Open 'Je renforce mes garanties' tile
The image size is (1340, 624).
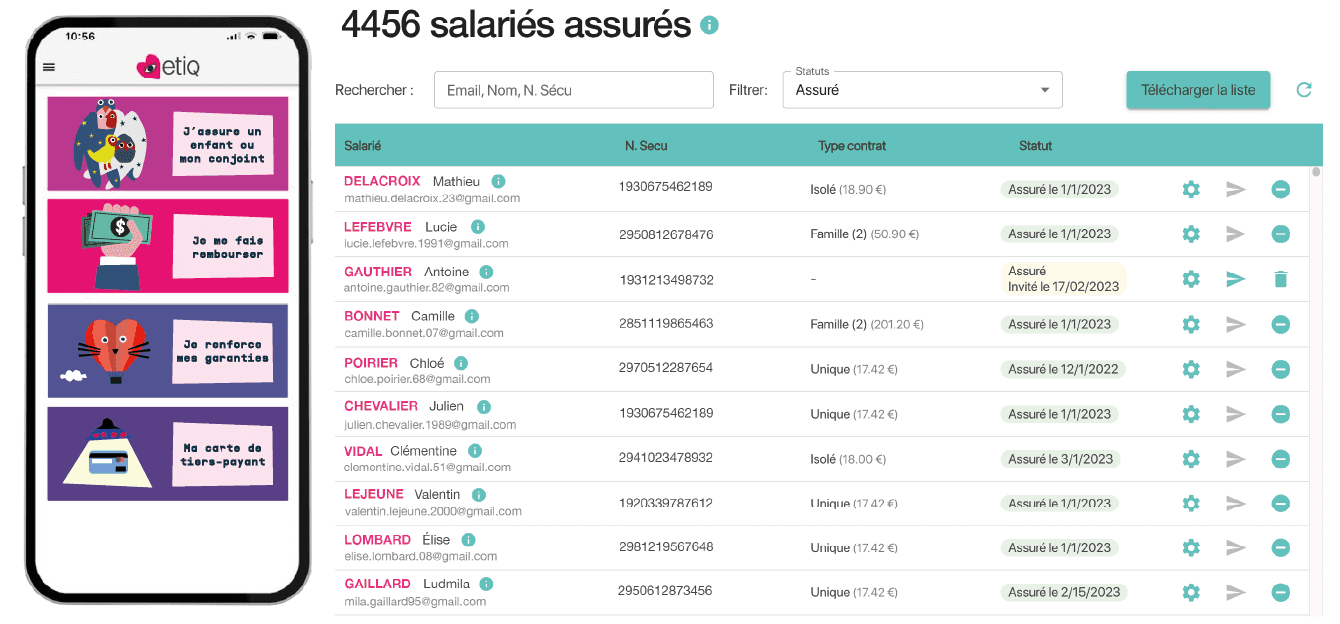168,350
